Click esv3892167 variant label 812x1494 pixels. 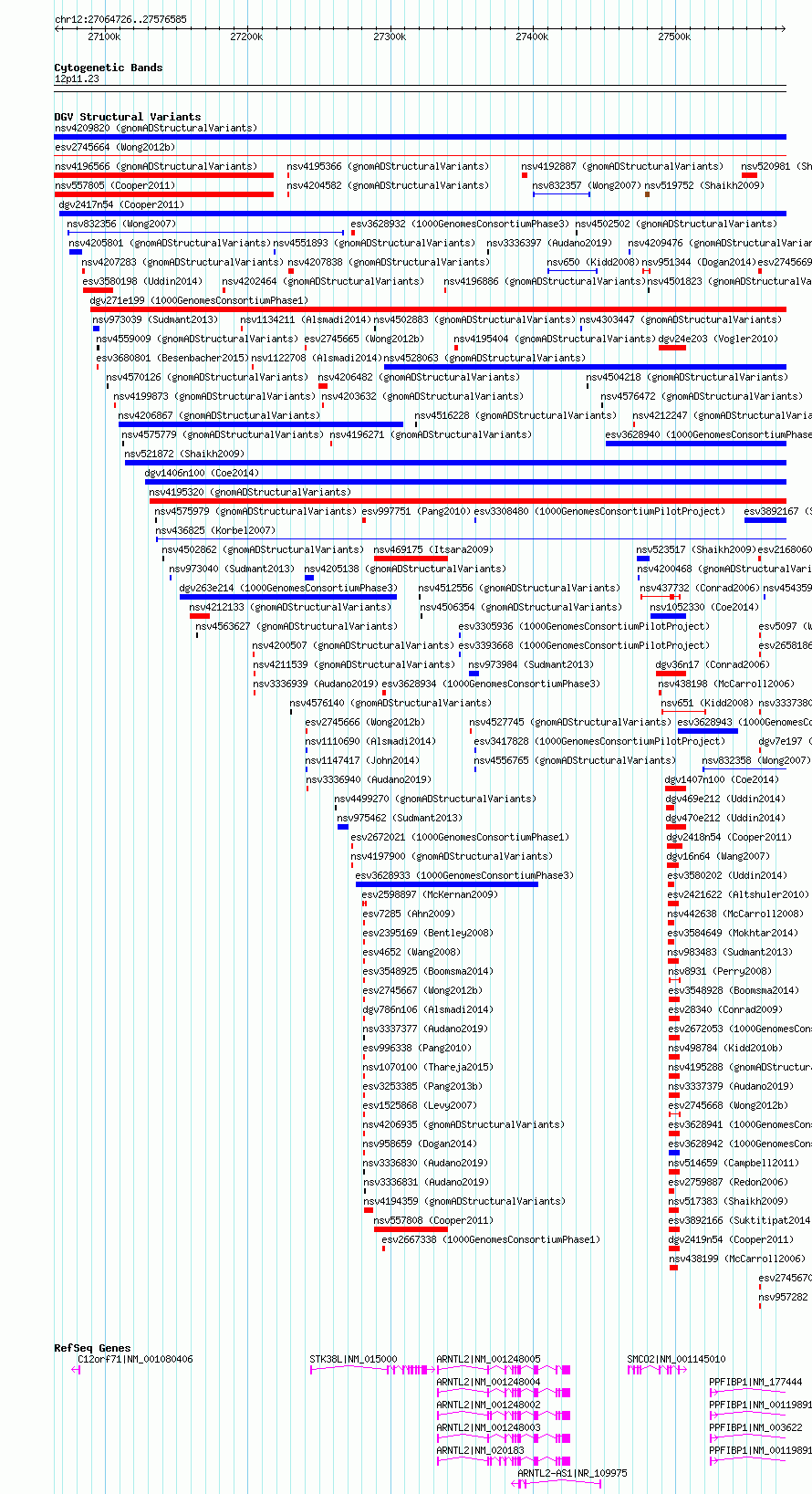(777, 511)
